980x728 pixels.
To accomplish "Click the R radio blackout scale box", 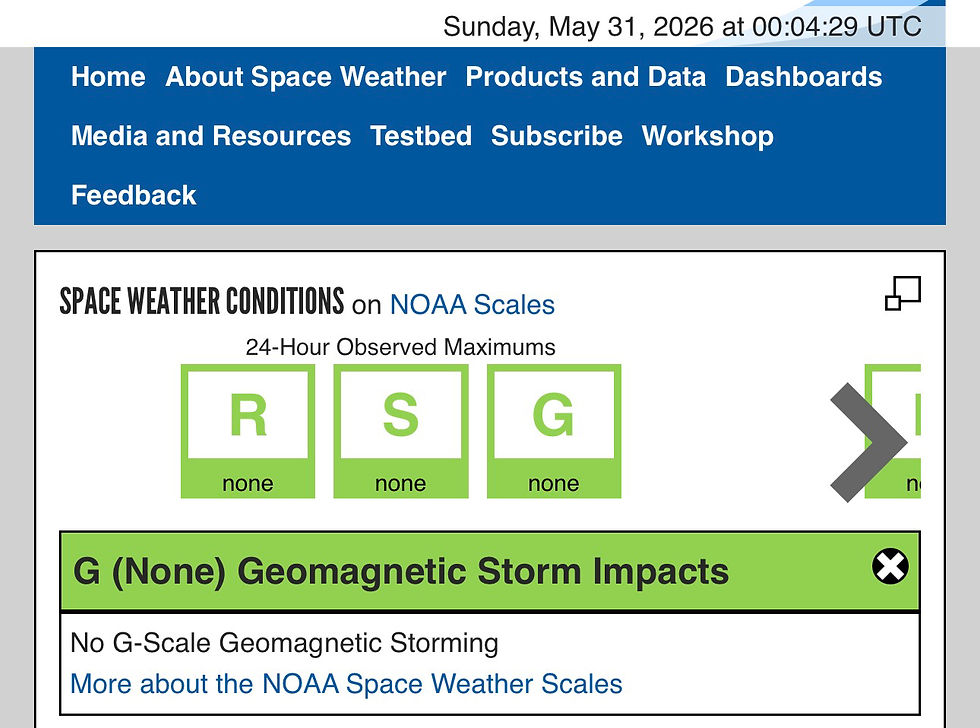I will pyautogui.click(x=248, y=431).
